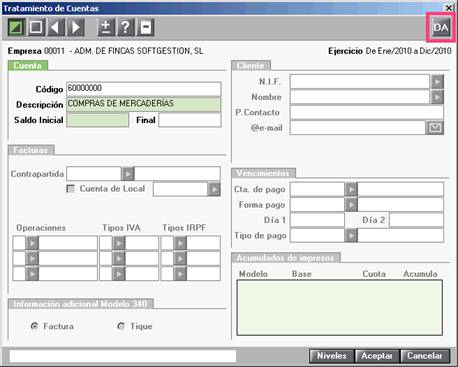Click the Saldo Inicial field

coord(97,120)
